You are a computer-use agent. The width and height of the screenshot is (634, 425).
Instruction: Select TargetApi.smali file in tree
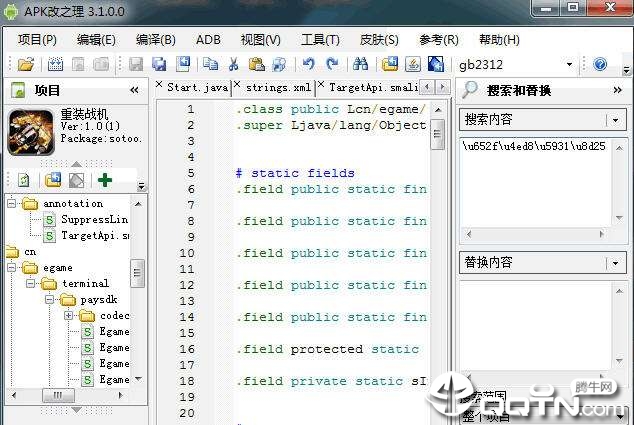click(95, 235)
